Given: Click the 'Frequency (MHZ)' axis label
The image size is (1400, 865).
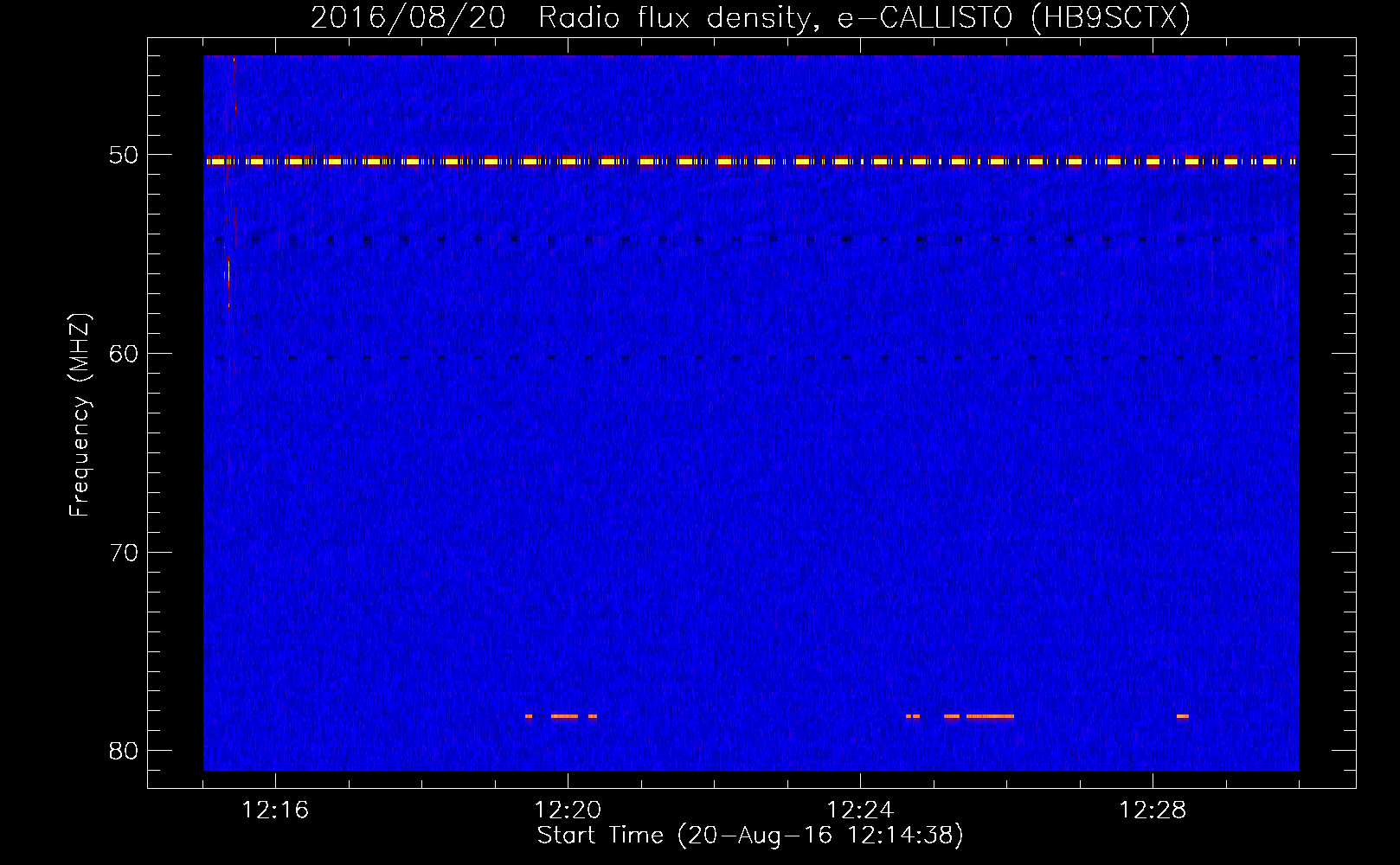Looking at the screenshot, I should (x=80, y=415).
